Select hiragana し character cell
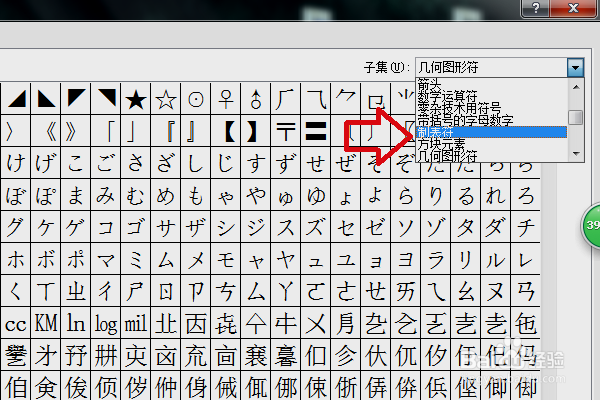 pyautogui.click(x=196, y=163)
